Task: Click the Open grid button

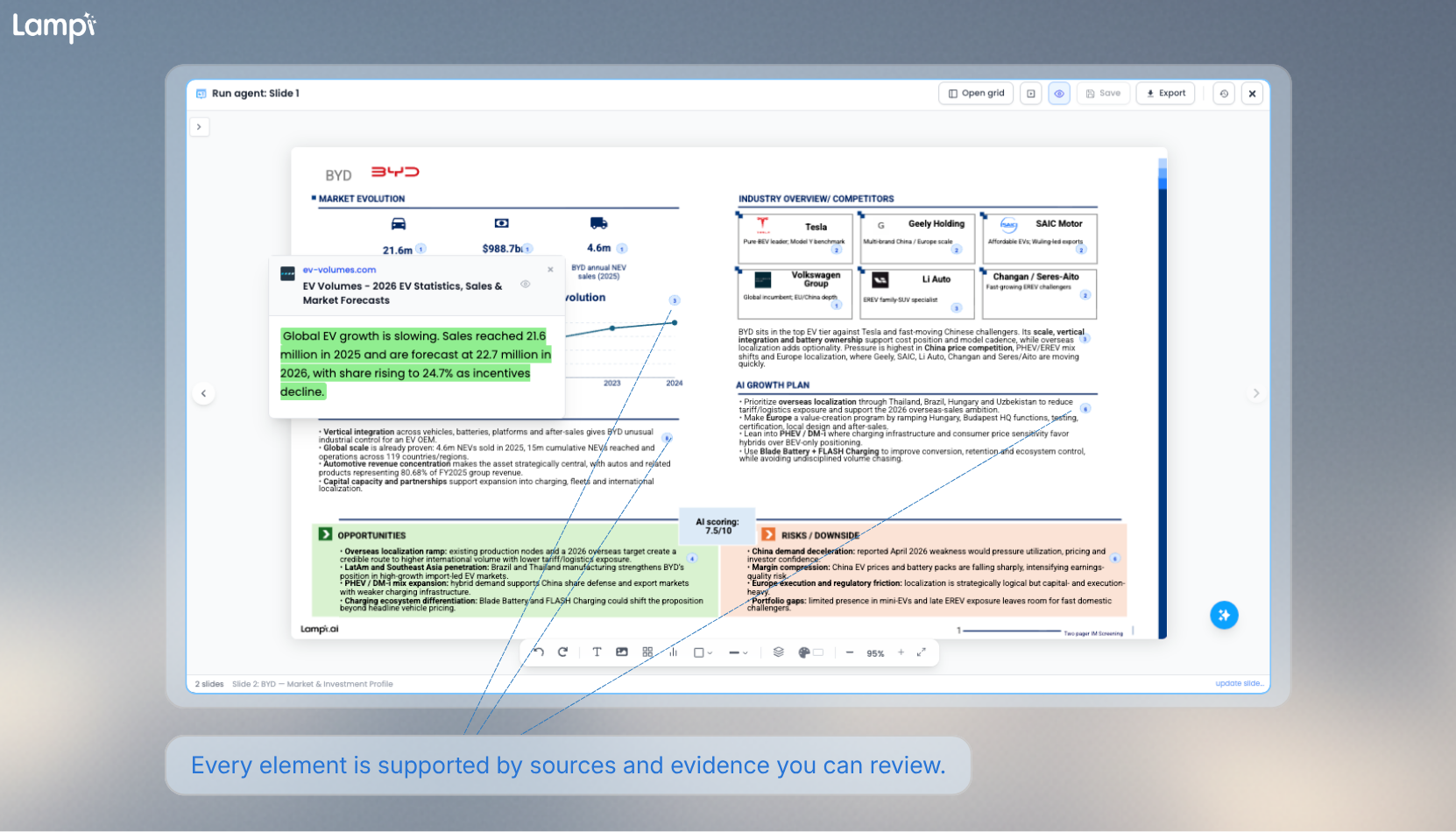Action: 976,94
